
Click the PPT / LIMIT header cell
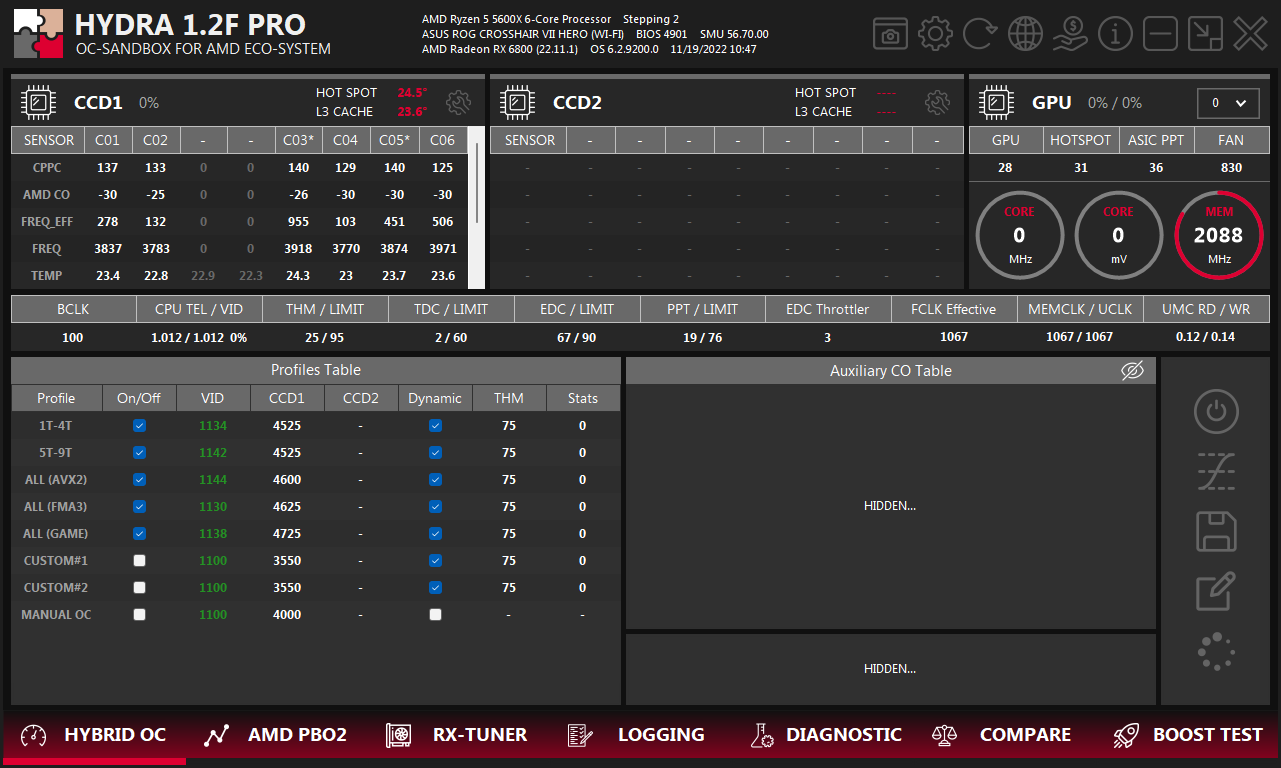pos(702,309)
